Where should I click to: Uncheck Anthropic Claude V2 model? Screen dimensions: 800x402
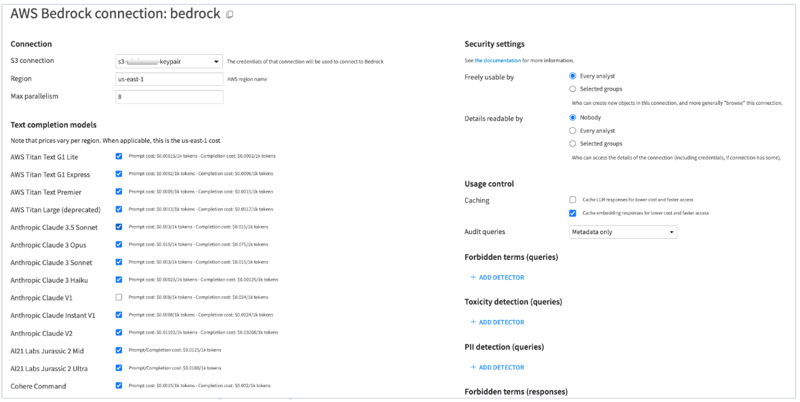coord(119,333)
